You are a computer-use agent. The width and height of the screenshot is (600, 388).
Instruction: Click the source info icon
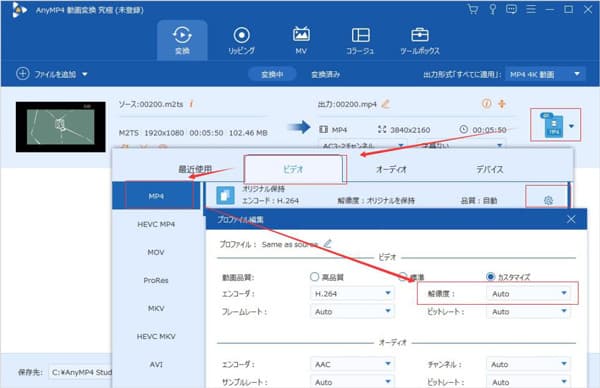191,104
